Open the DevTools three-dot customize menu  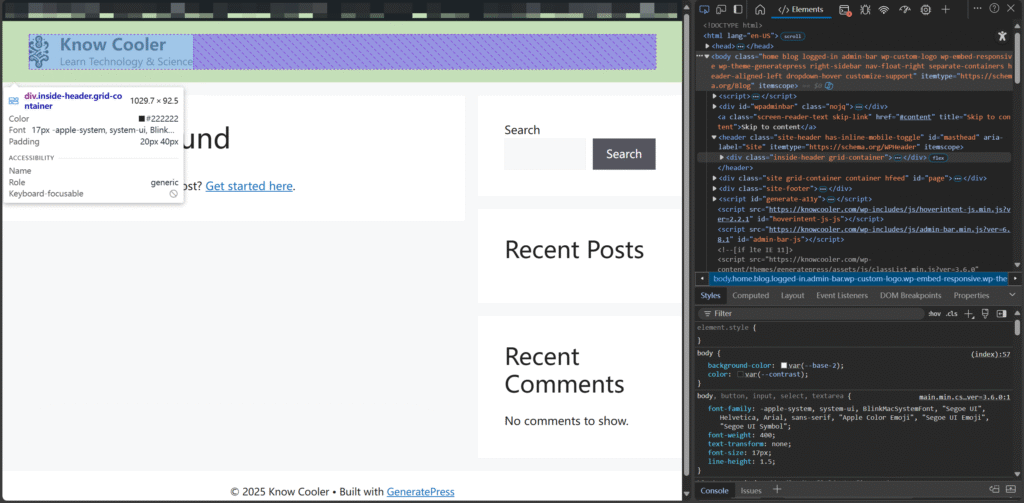coord(978,8)
